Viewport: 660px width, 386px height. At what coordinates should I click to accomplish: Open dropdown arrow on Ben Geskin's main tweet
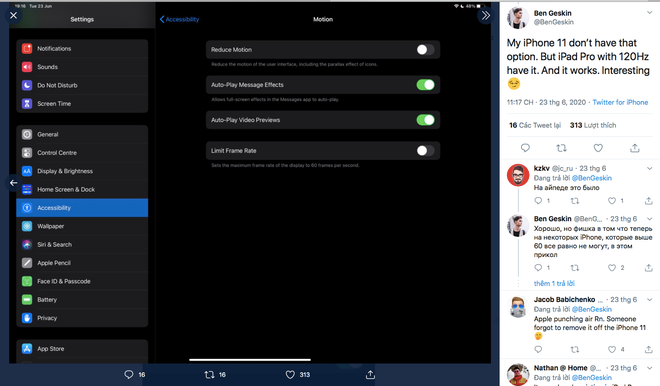[649, 13]
